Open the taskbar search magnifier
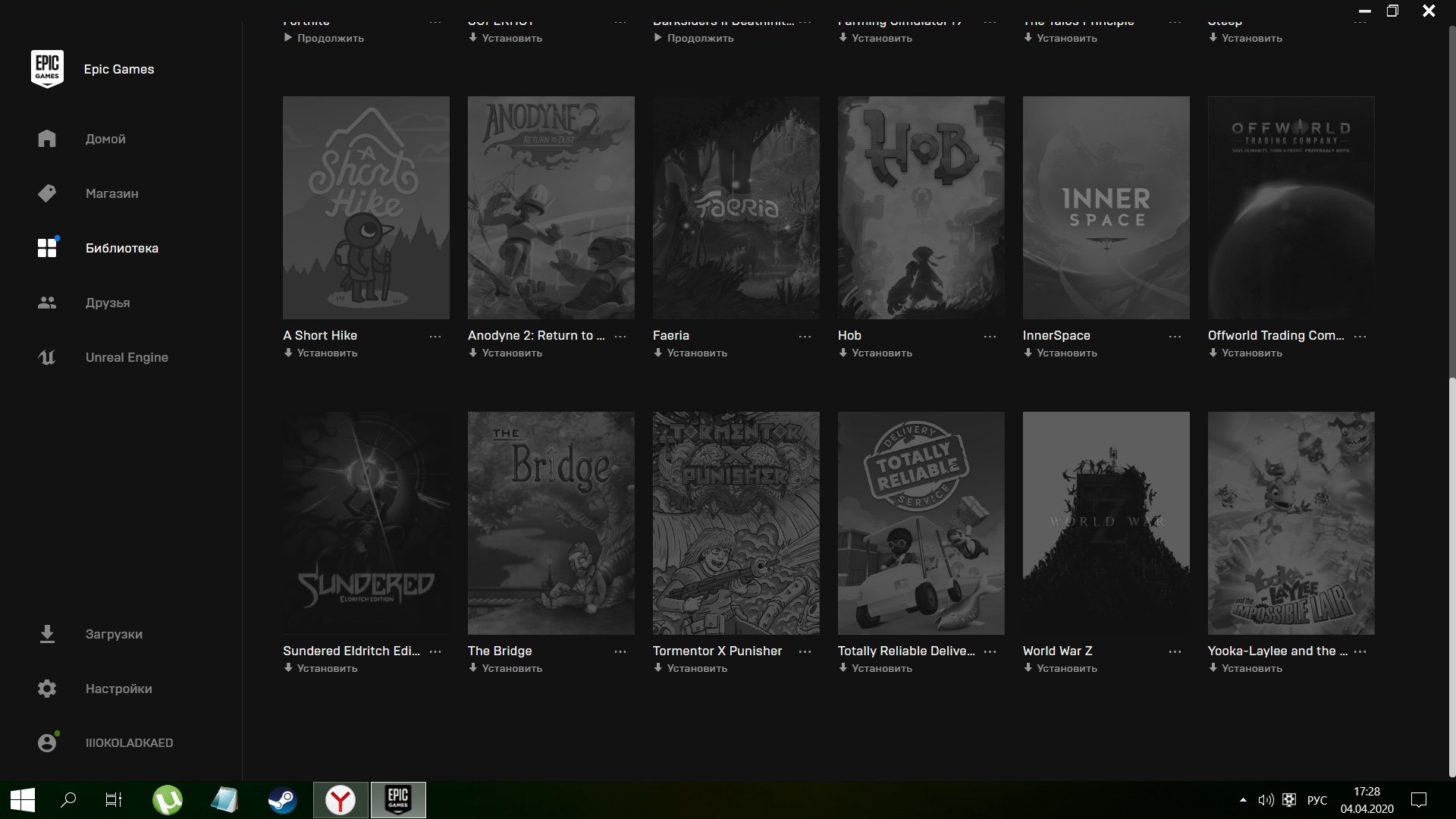This screenshot has height=819, width=1456. [68, 800]
